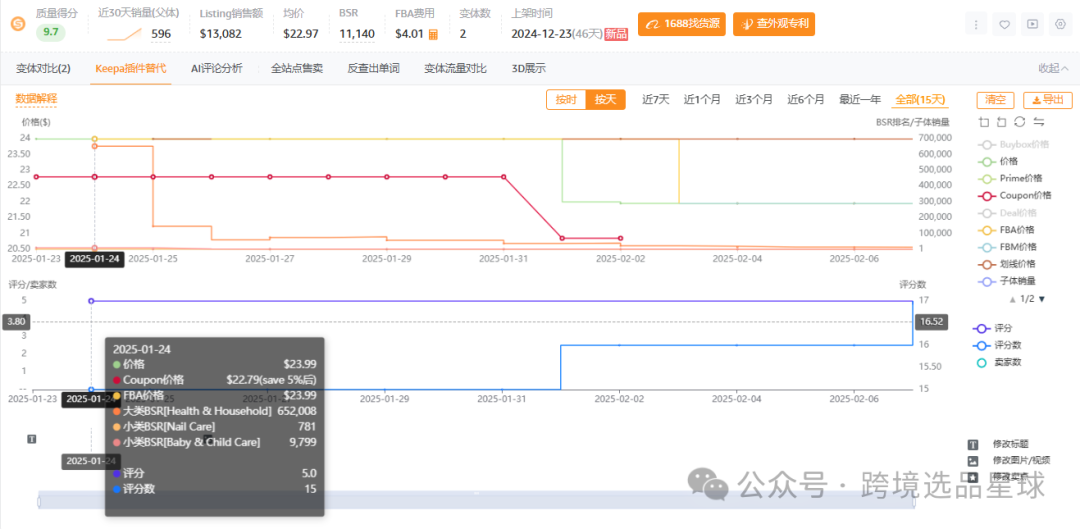The image size is (1080, 529).
Task: Toggle Buybox价格 series in legend
Action: [1013, 145]
